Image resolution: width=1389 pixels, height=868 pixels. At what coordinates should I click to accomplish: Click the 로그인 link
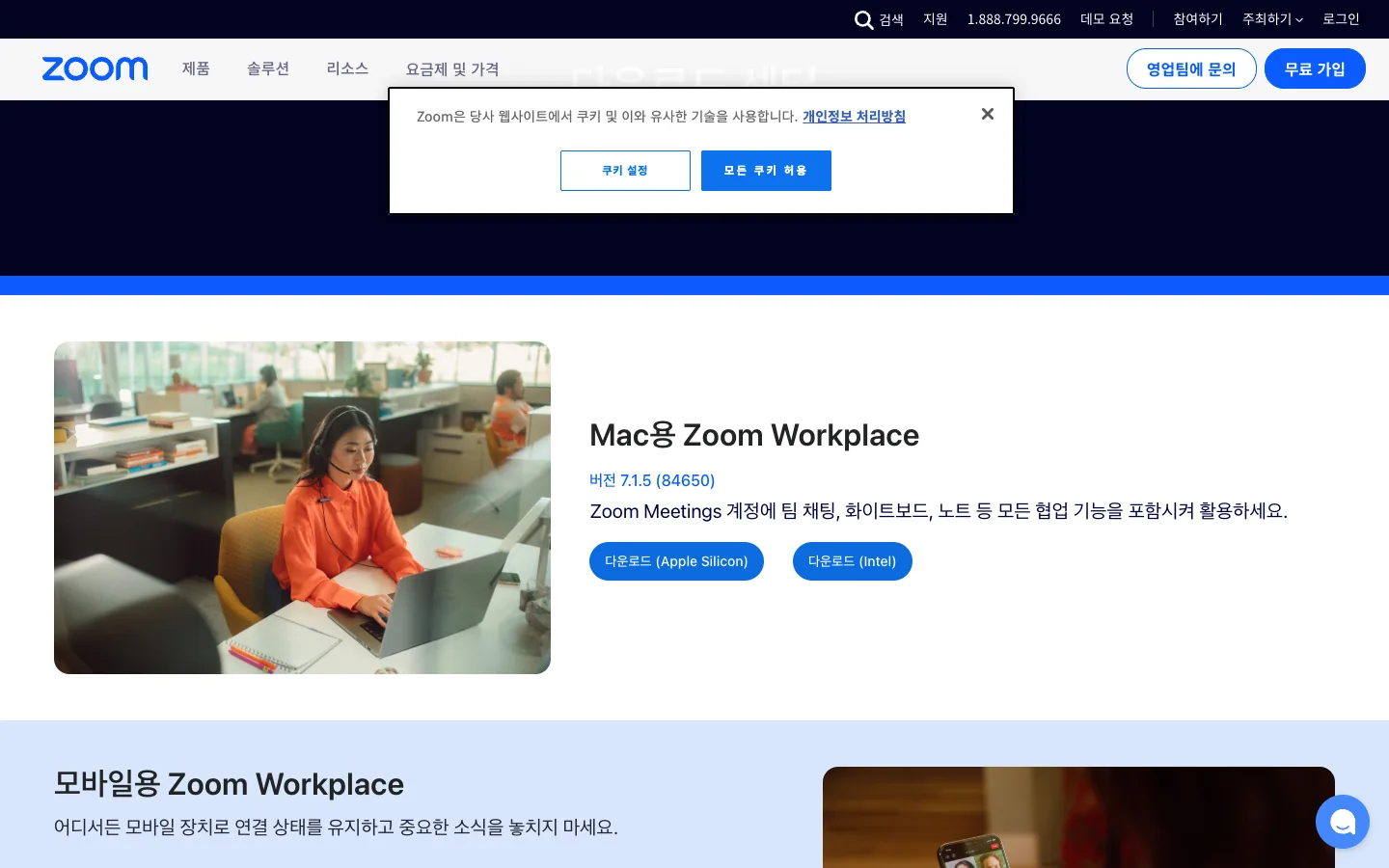click(1341, 19)
